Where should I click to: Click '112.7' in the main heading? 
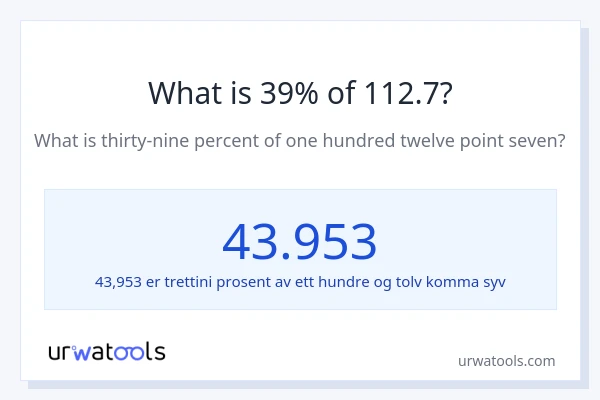click(x=400, y=92)
